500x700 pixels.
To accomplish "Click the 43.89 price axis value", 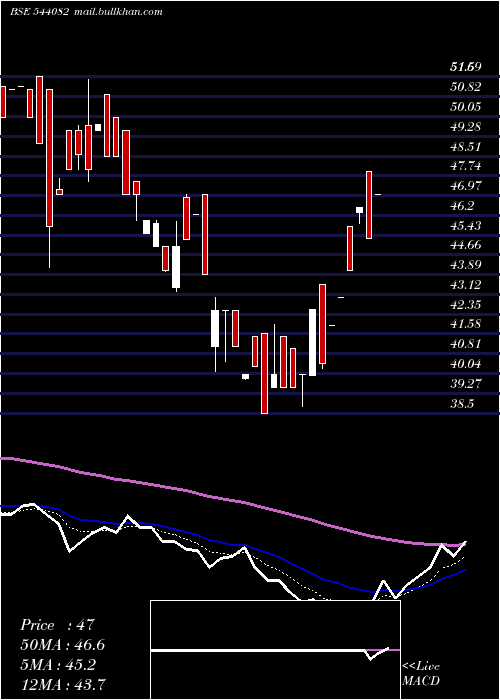I will [466, 265].
